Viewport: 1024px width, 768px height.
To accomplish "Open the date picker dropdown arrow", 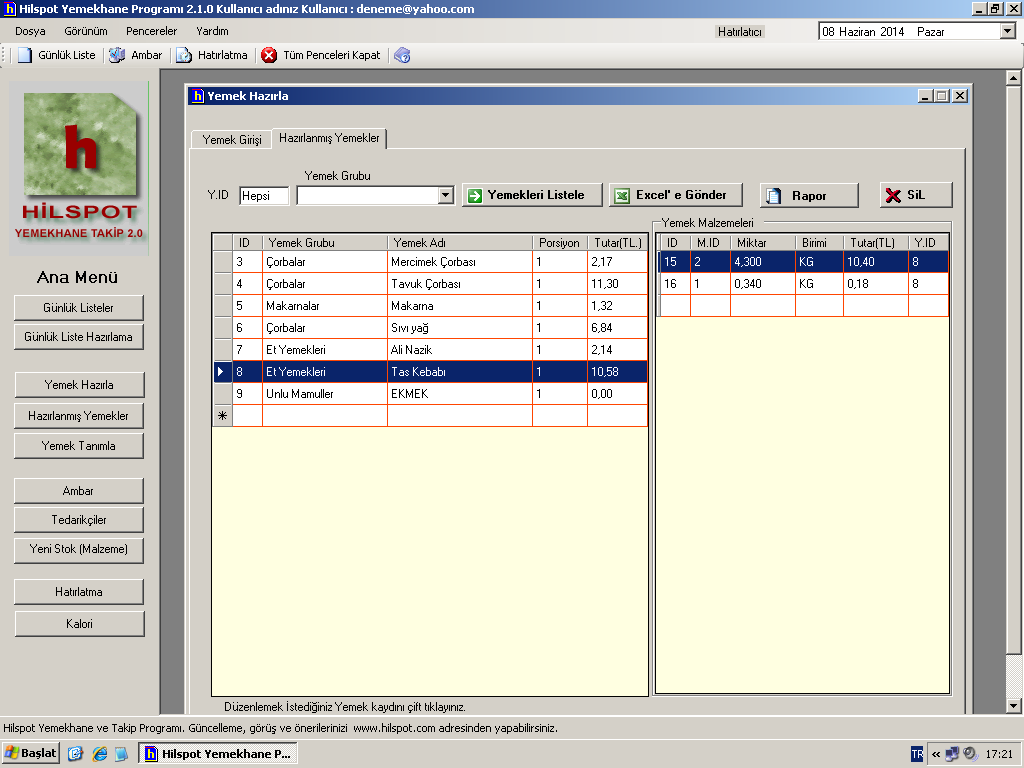I will (x=1007, y=31).
